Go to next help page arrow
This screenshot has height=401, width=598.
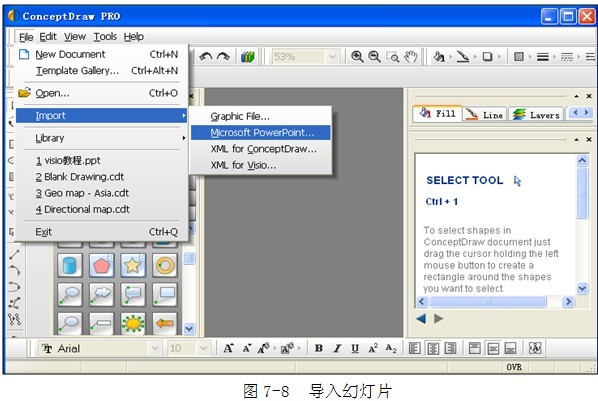pos(439,318)
